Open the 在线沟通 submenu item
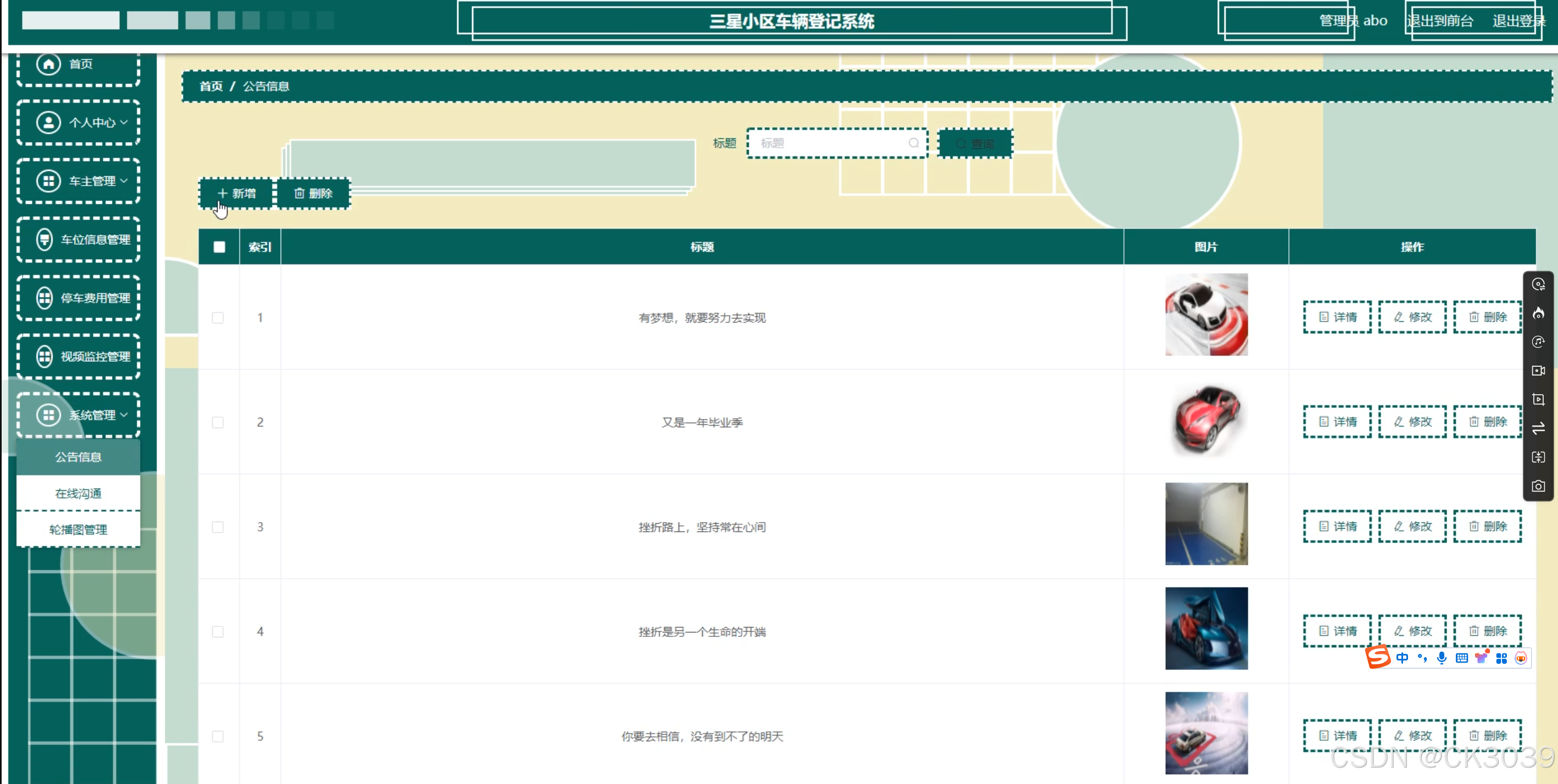Viewport: 1558px width, 784px height. (78, 493)
